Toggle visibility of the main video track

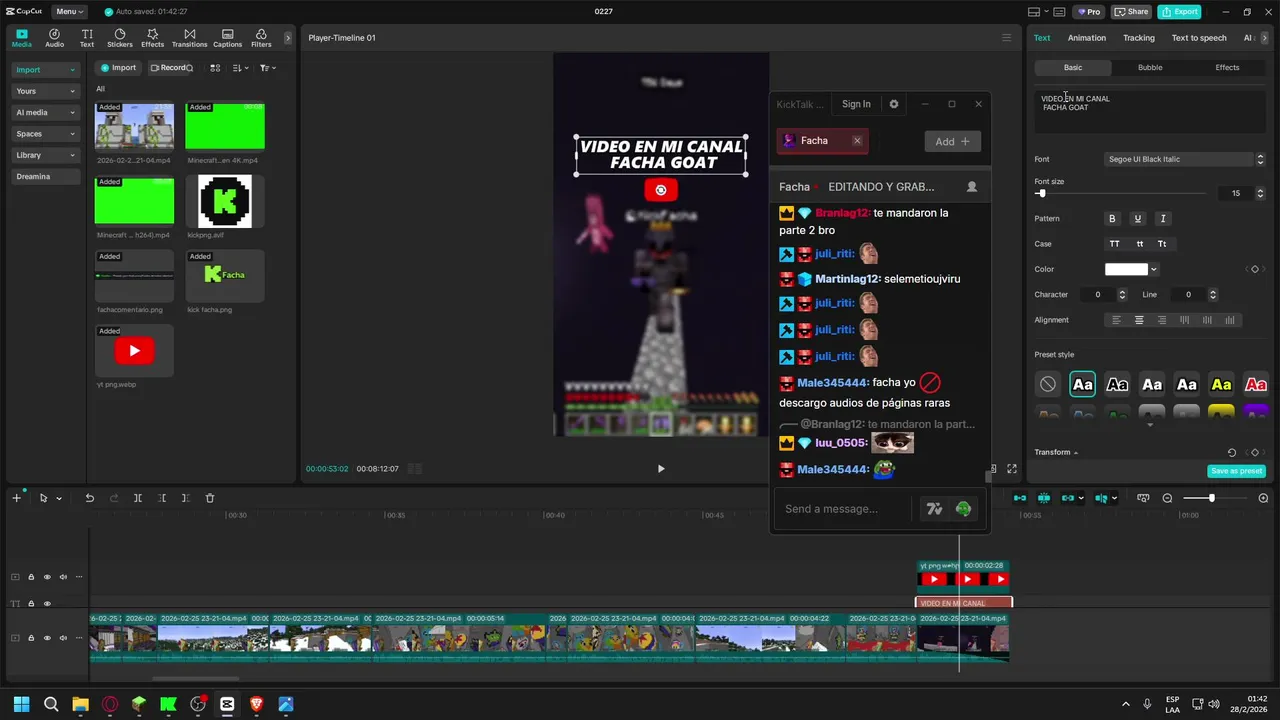[47, 637]
